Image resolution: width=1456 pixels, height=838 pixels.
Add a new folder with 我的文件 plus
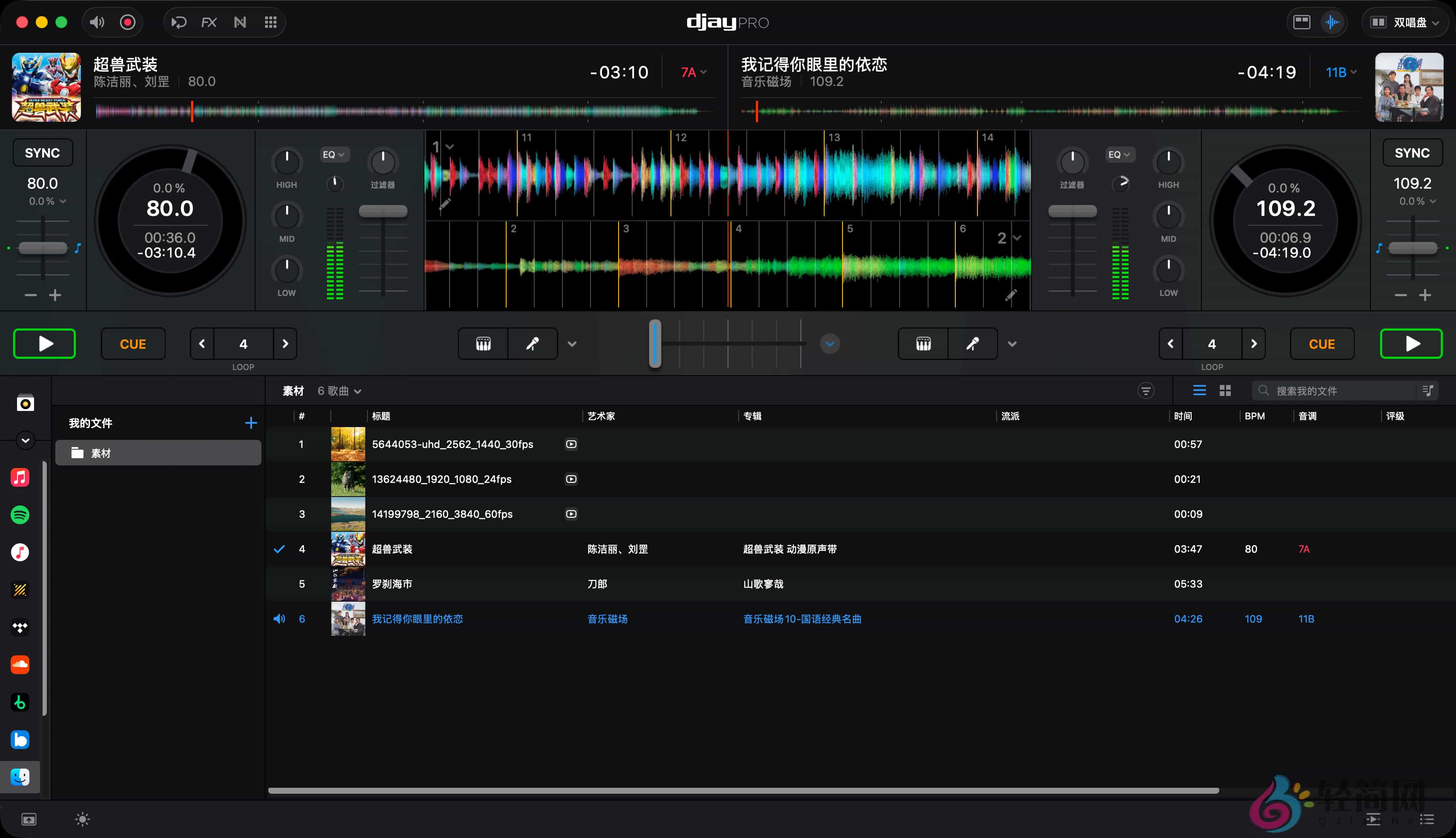(251, 423)
